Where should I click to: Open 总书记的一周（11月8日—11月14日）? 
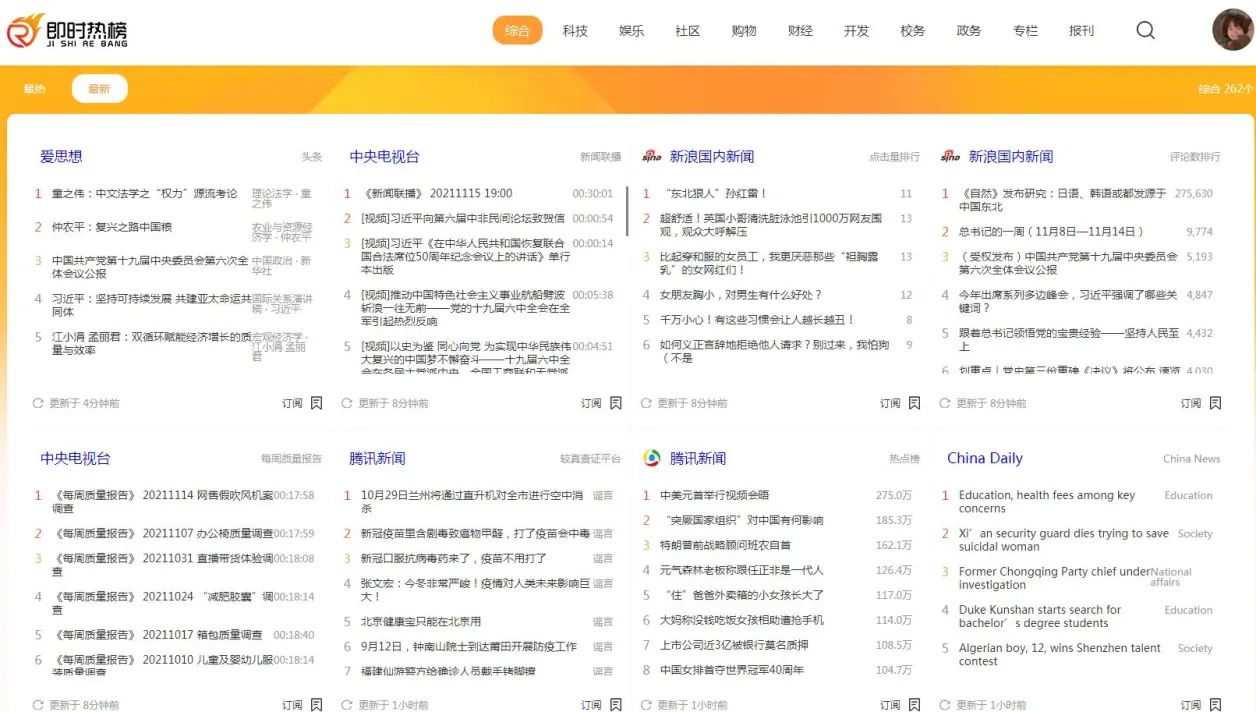tap(1052, 231)
